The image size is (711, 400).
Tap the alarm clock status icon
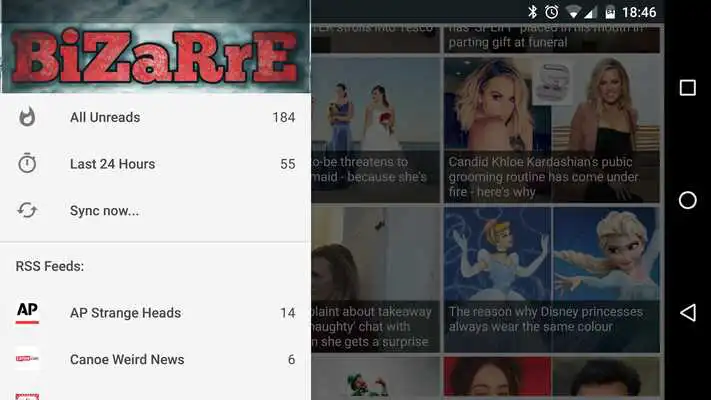[551, 12]
